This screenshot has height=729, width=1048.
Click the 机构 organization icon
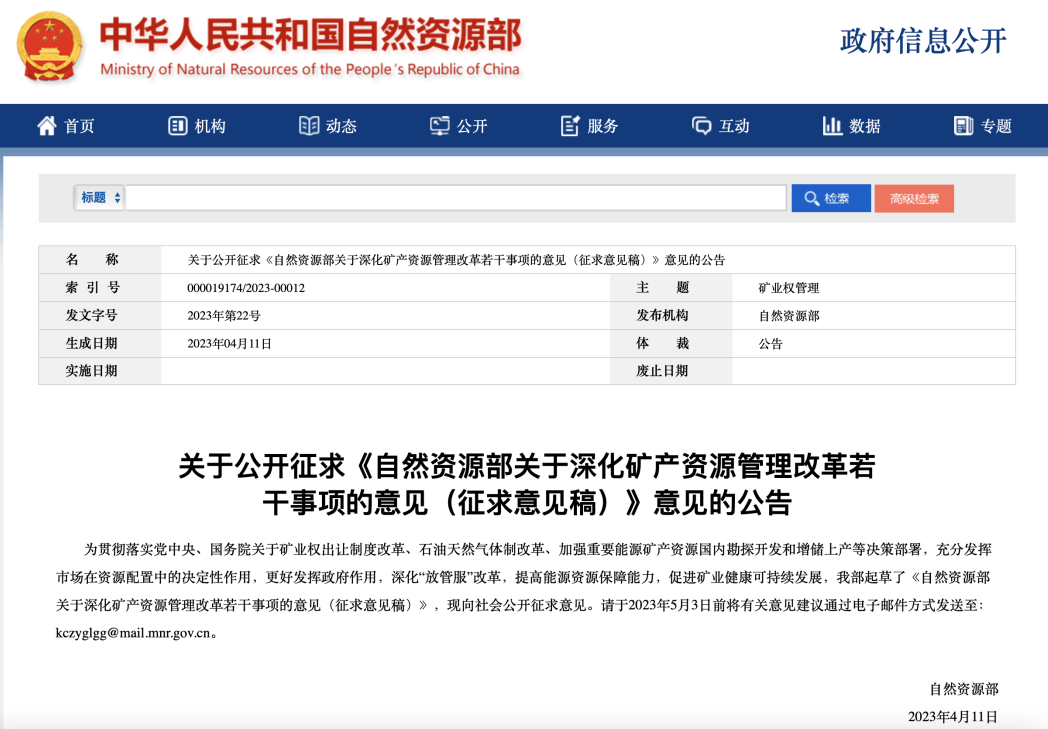(178, 126)
